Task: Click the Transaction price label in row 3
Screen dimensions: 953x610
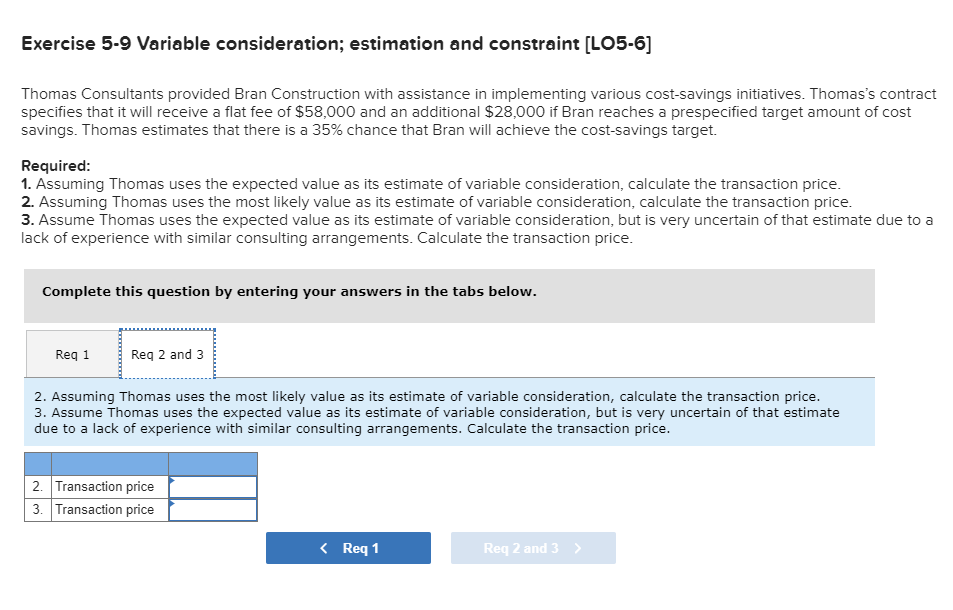Action: coord(108,509)
